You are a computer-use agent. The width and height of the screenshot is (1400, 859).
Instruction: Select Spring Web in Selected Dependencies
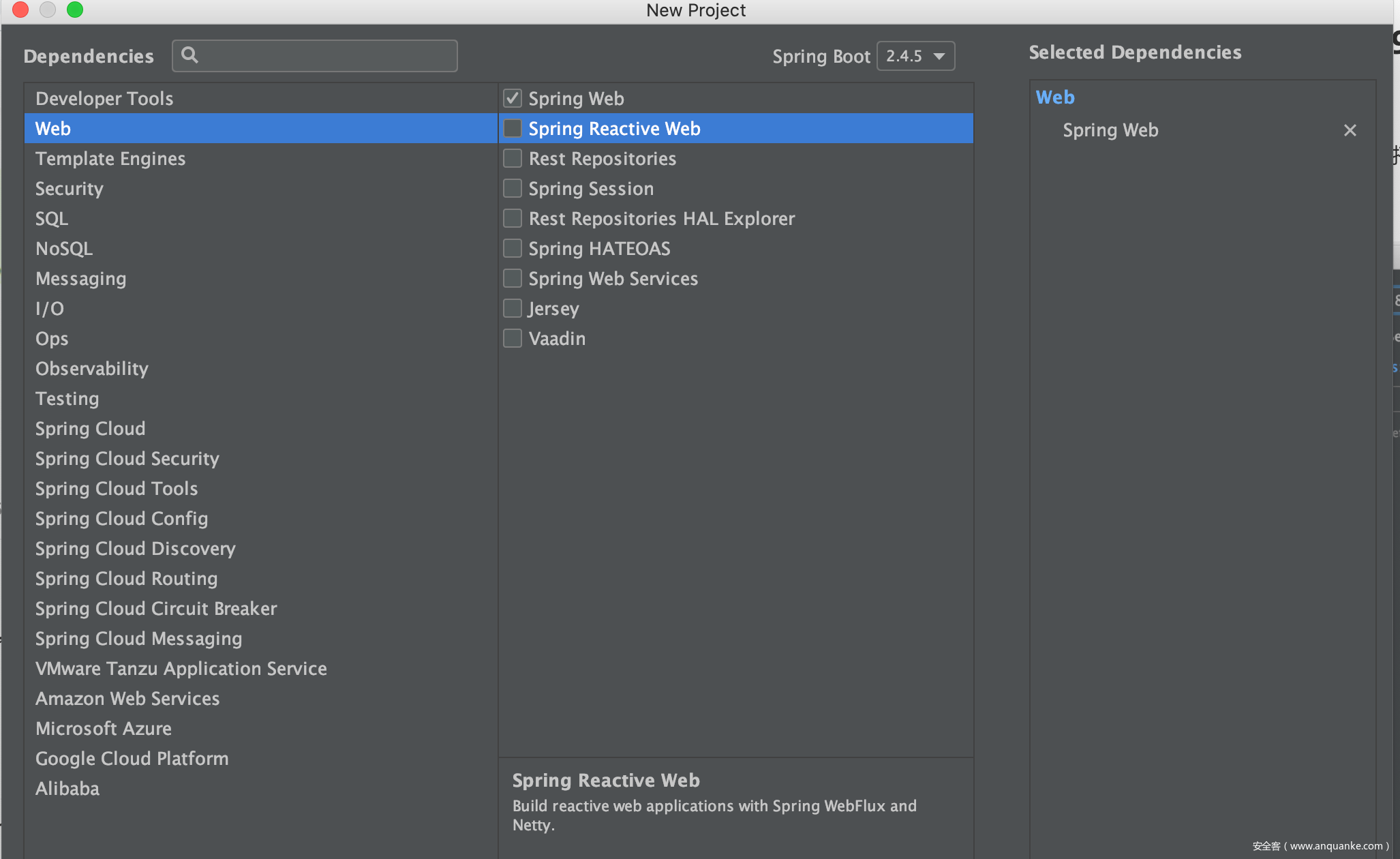click(1110, 130)
